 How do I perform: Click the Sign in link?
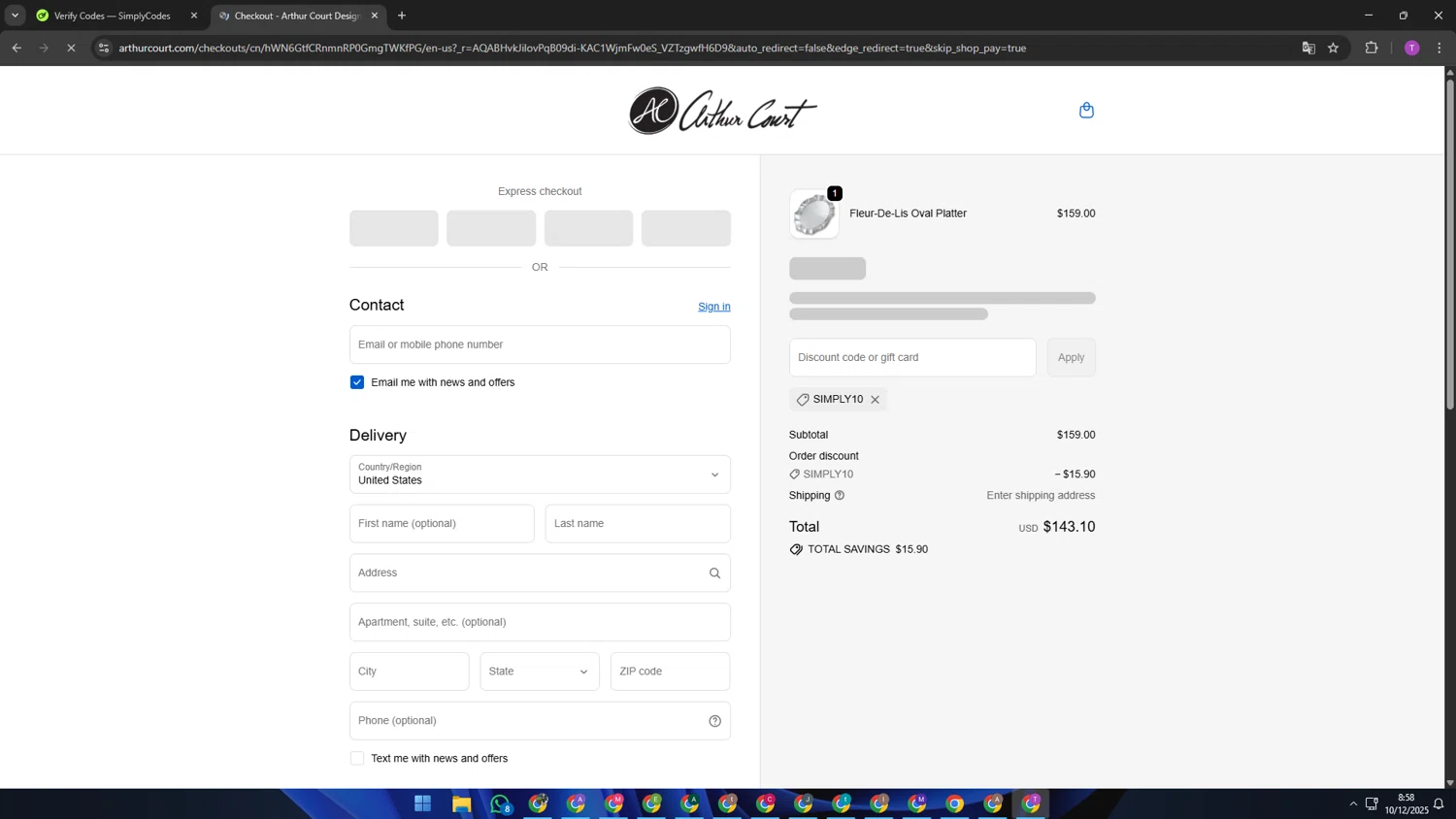pyautogui.click(x=714, y=307)
